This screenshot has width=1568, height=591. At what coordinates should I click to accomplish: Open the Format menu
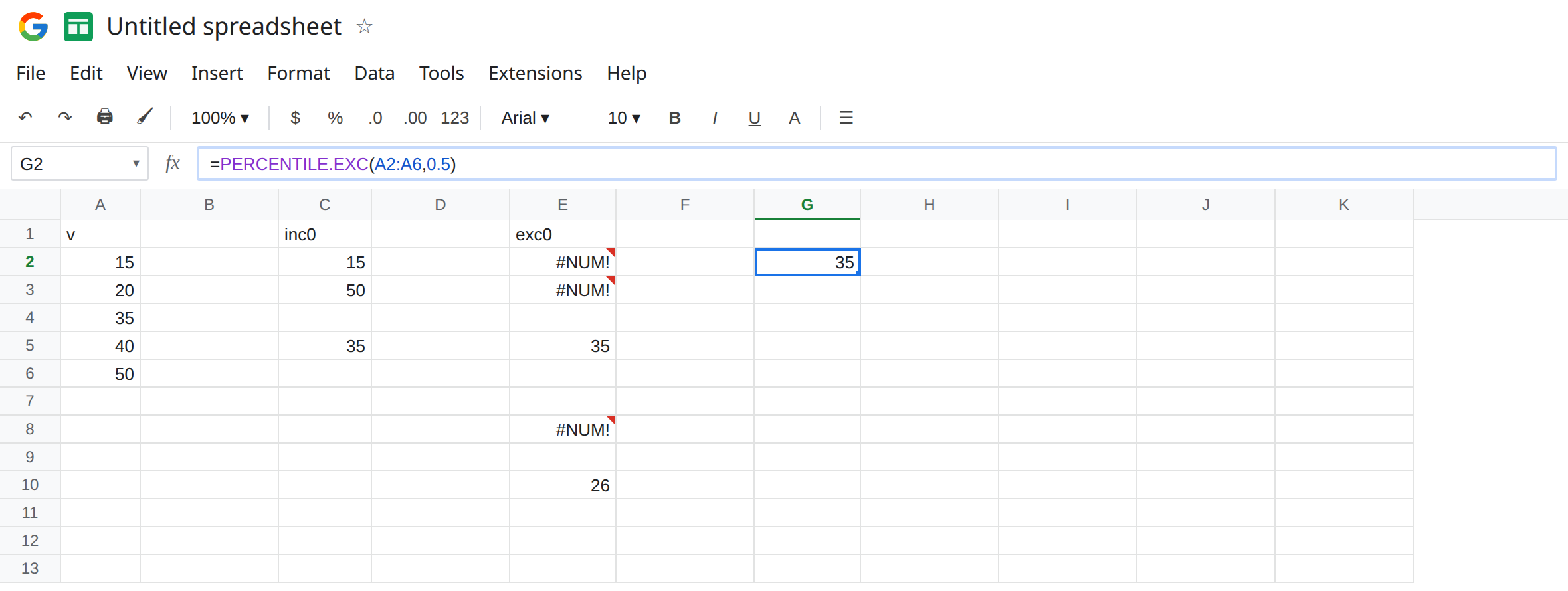click(x=298, y=73)
